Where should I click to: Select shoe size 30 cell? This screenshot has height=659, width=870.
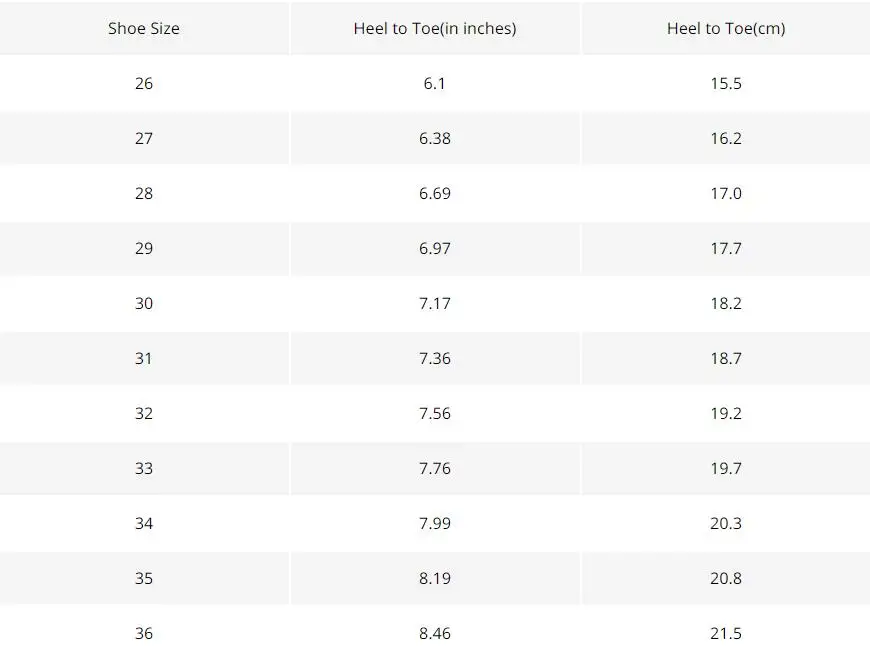[144, 303]
